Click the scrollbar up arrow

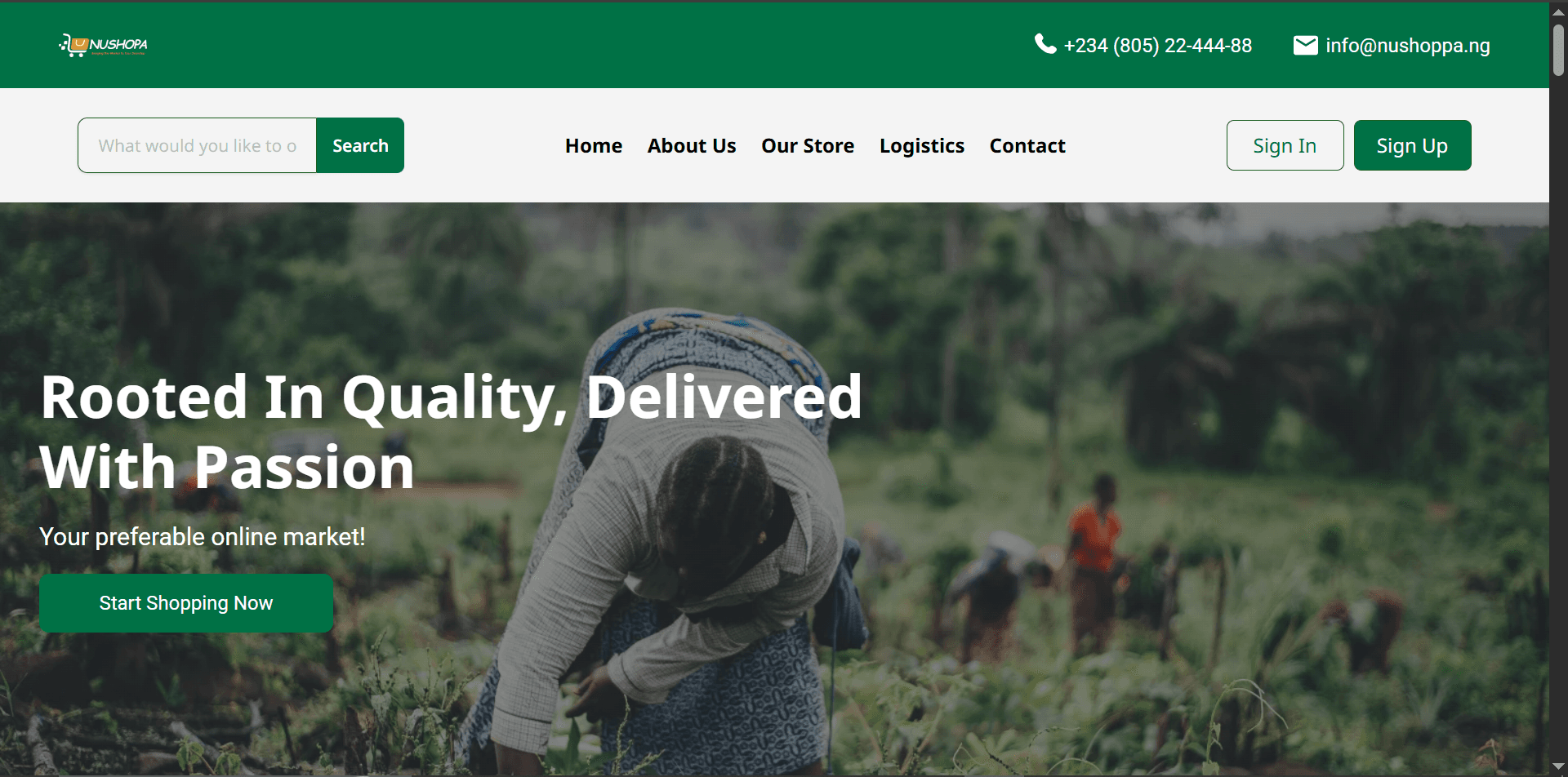1558,12
